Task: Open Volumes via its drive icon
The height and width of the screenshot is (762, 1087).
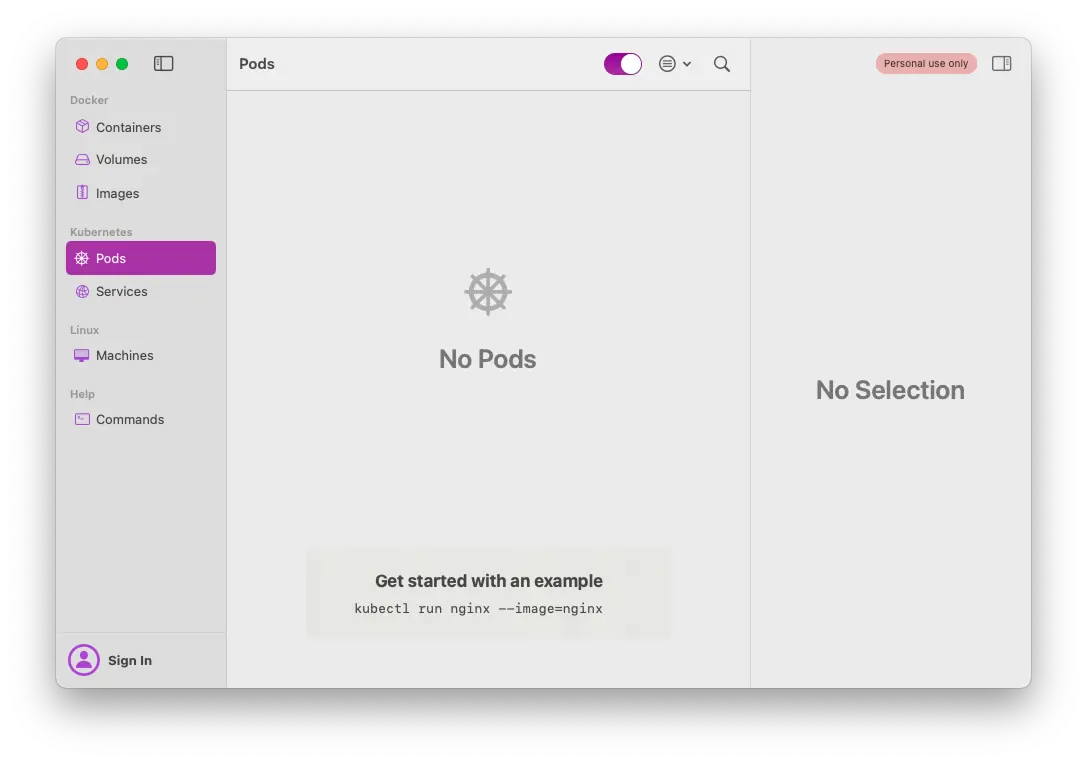Action: click(x=82, y=159)
